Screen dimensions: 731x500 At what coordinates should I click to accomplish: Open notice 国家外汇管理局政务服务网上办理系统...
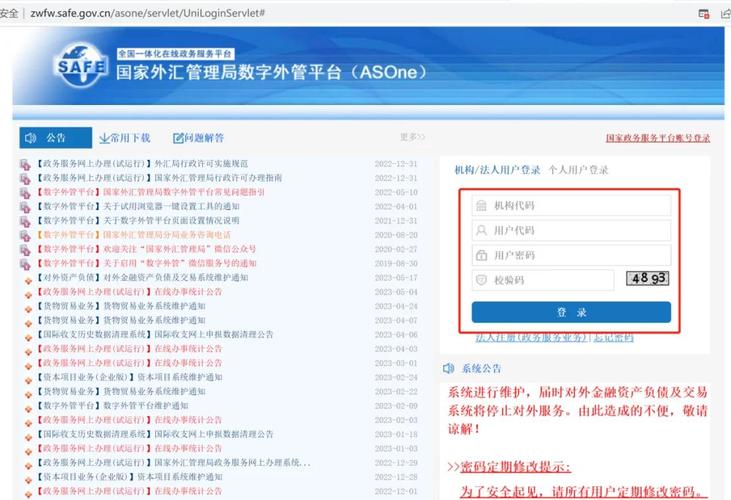232,462
